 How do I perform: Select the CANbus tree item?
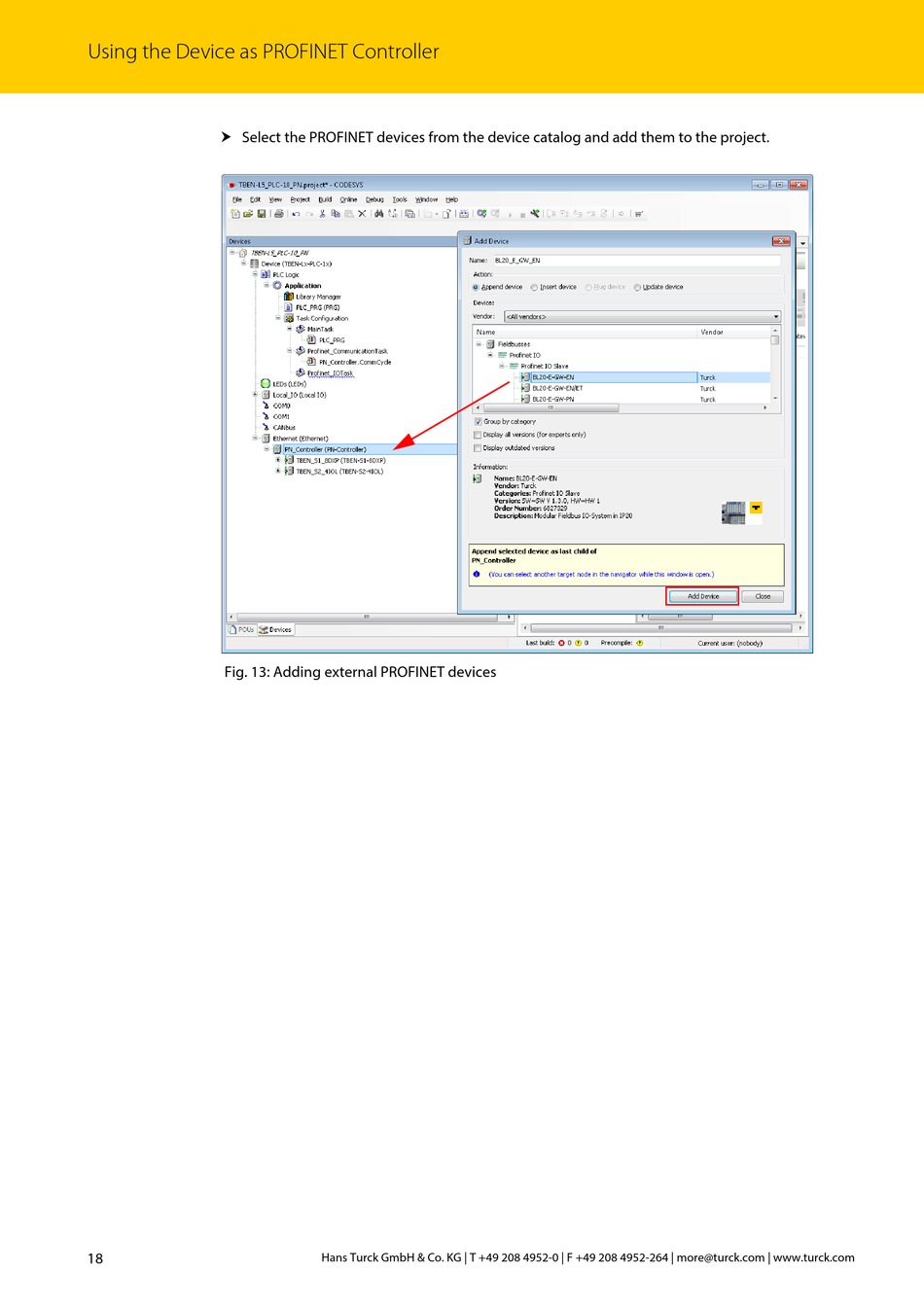[x=283, y=428]
